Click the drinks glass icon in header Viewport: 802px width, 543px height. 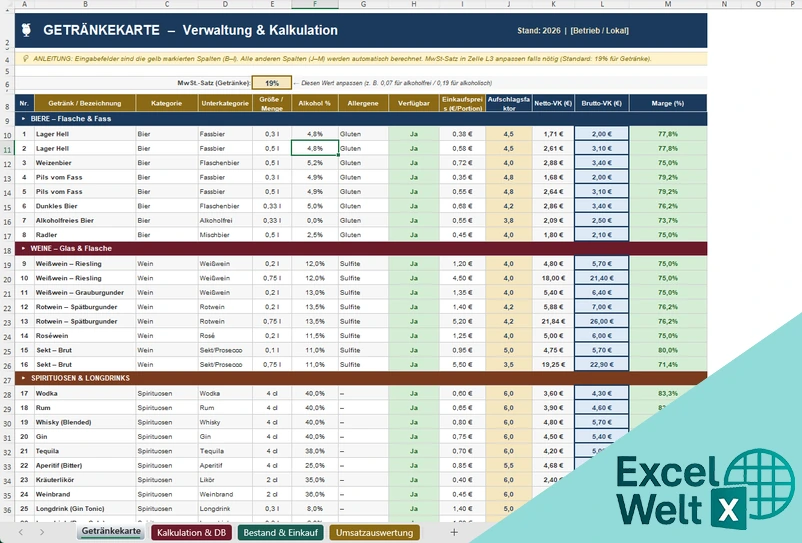27,30
